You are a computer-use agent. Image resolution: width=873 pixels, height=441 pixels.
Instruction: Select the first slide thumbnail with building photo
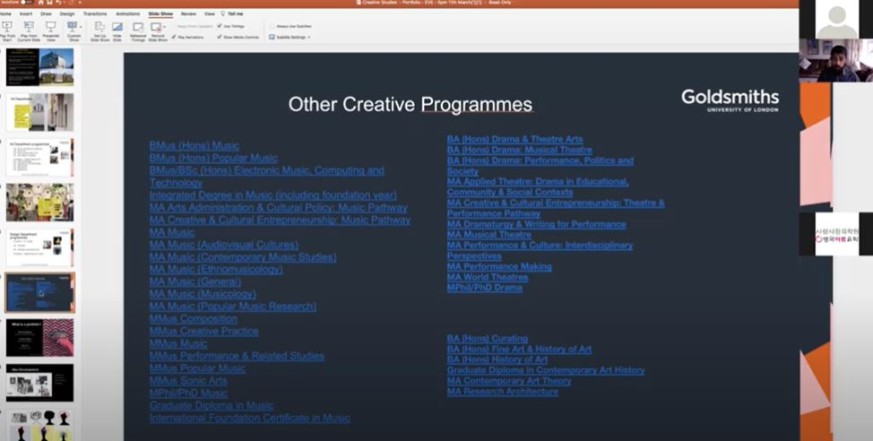coord(40,67)
